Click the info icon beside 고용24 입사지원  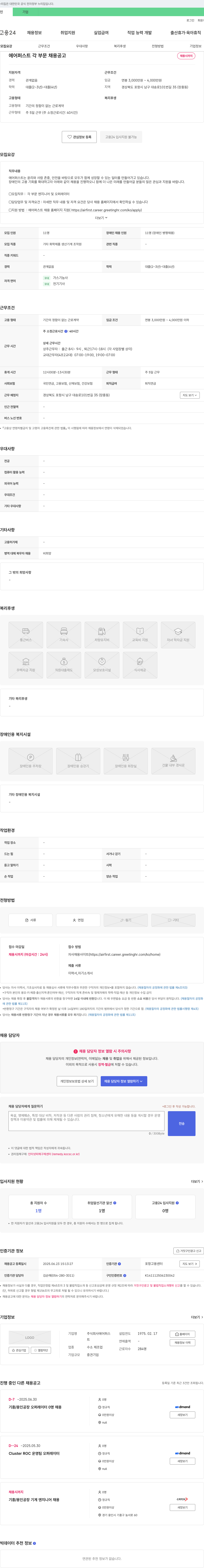point(177,1203)
